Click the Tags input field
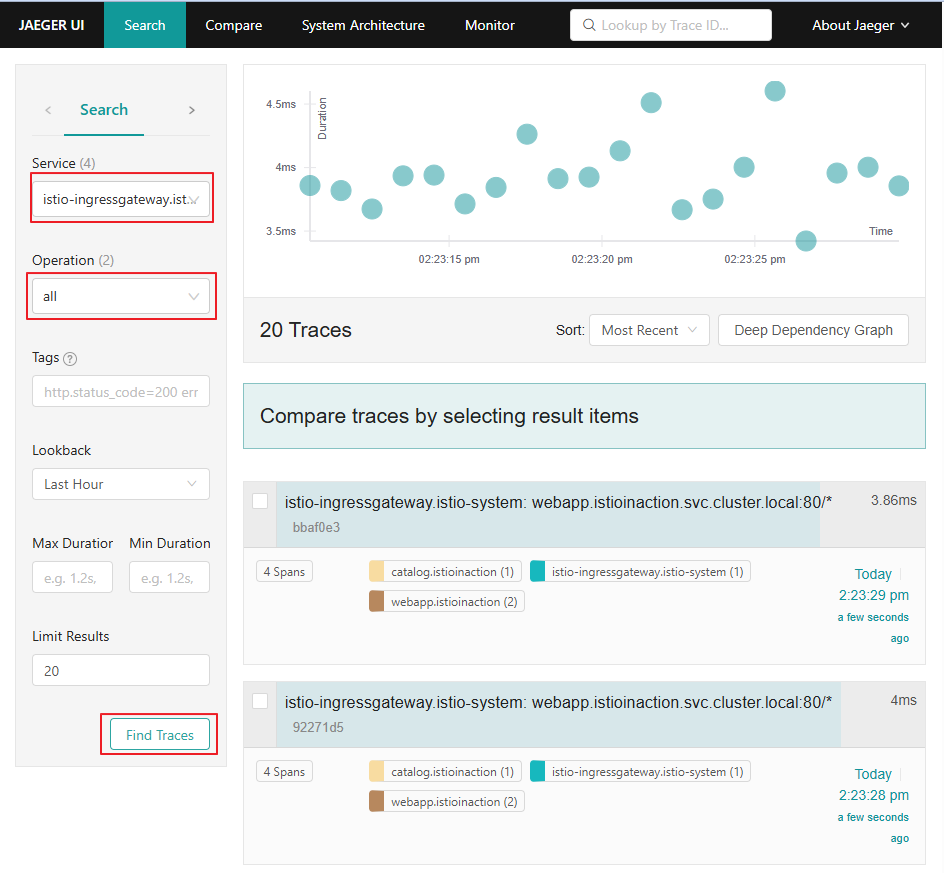The height and width of the screenshot is (873, 944). pos(121,392)
